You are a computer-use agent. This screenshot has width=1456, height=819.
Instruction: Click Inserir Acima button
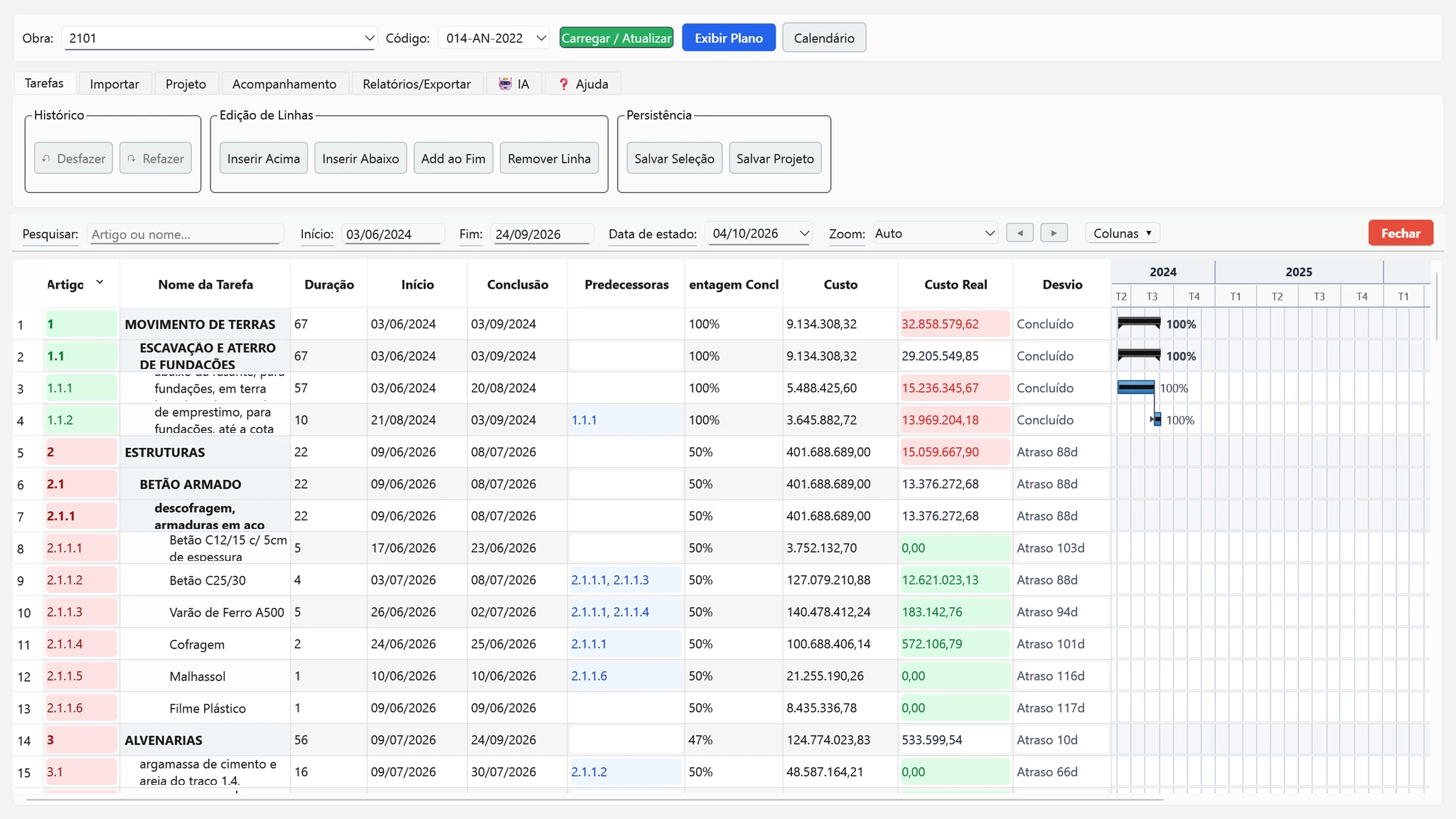point(263,159)
